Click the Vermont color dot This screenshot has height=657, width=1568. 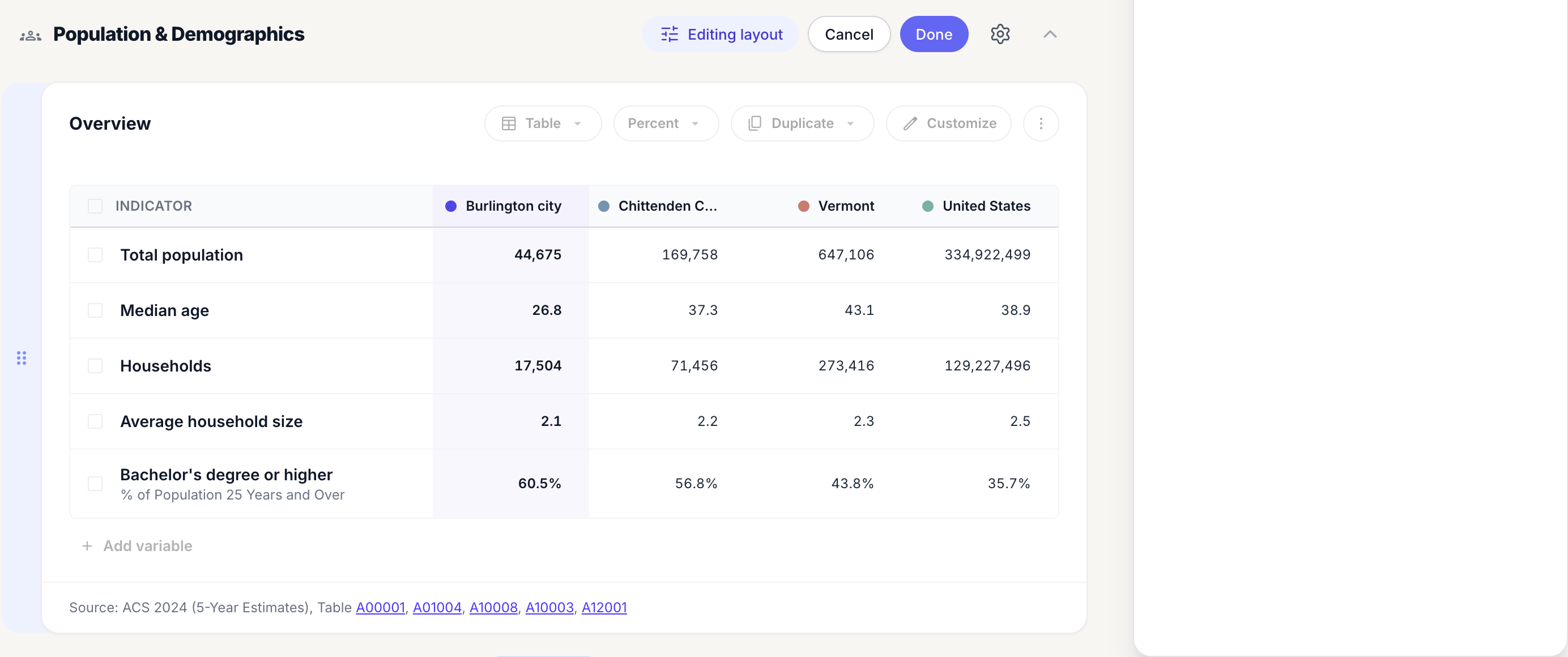tap(803, 206)
